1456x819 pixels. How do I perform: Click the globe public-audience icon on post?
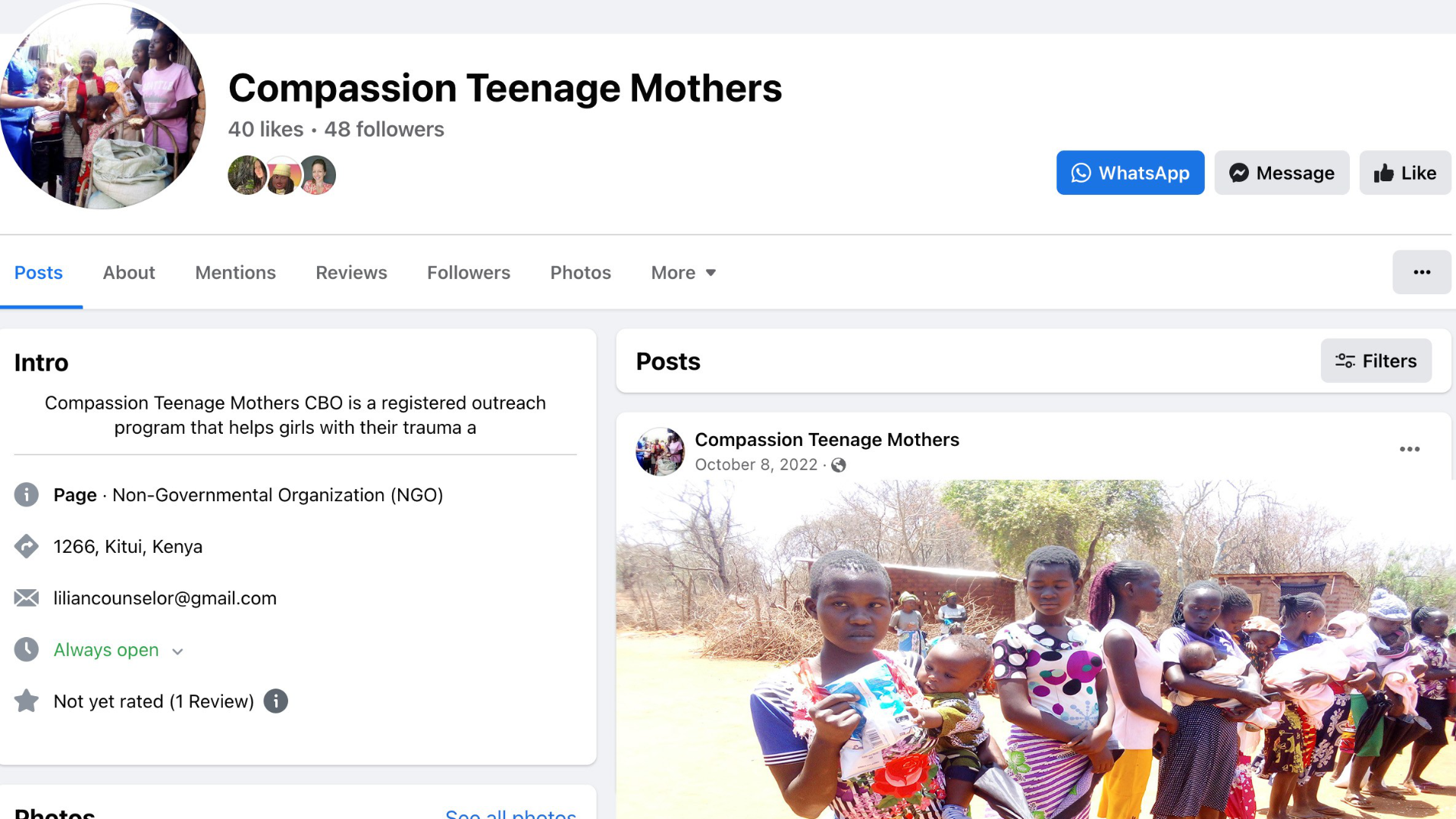[x=839, y=466]
